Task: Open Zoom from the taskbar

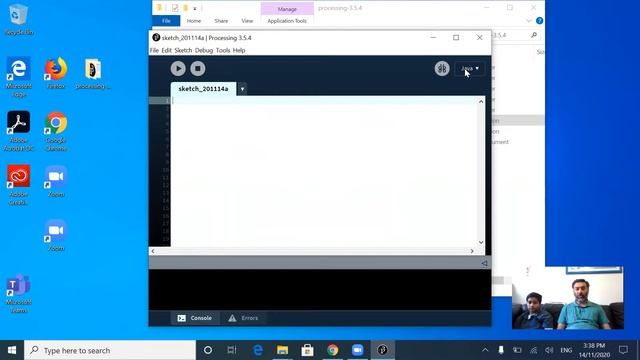Action: click(x=357, y=350)
